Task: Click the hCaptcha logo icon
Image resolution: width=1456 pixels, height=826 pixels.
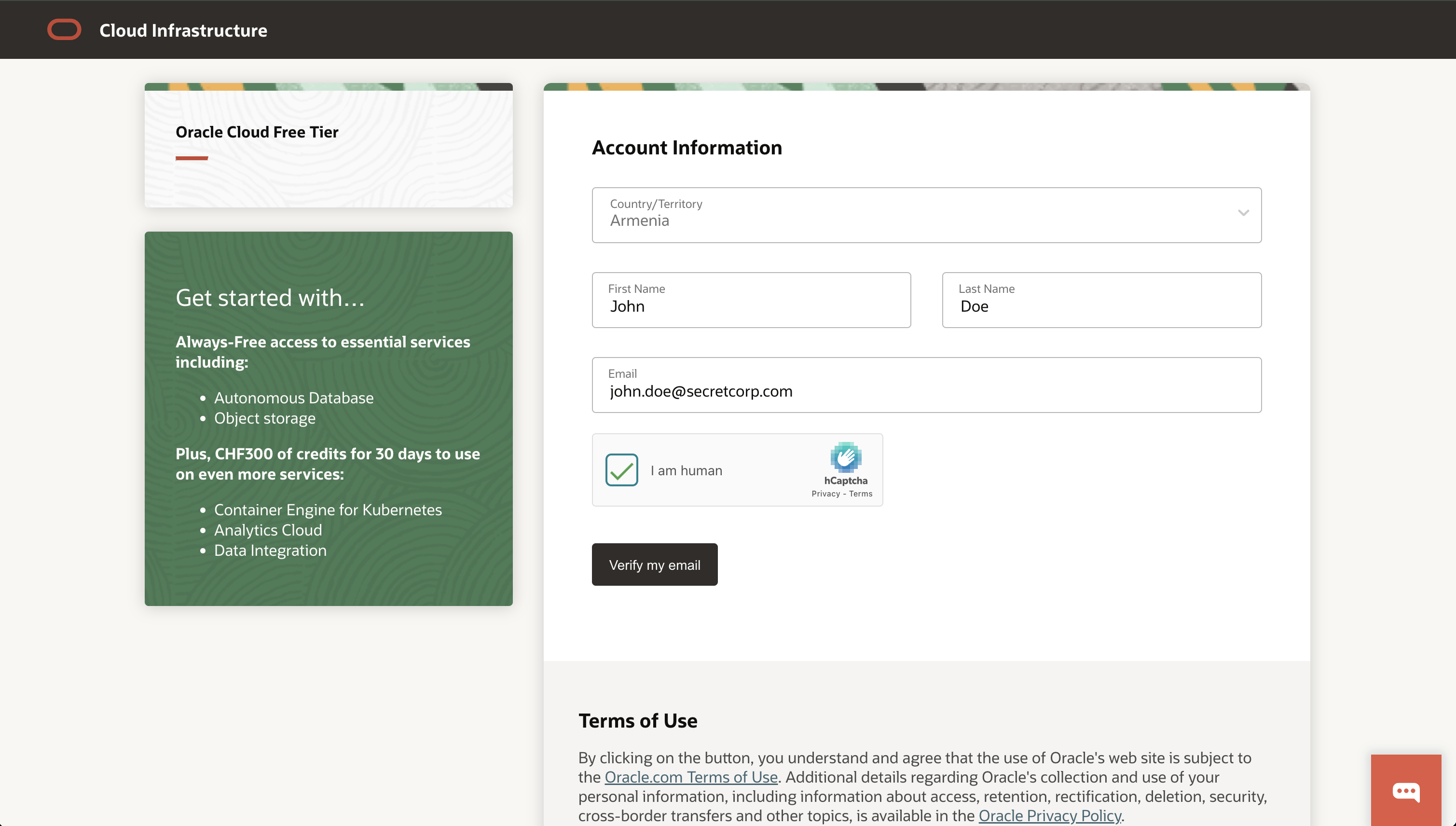Action: tap(846, 457)
